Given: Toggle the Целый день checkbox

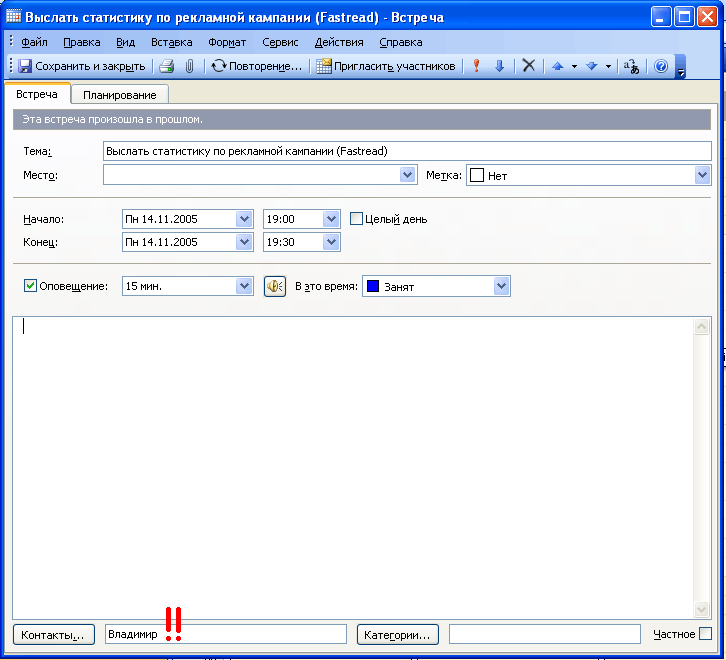Looking at the screenshot, I should coord(356,219).
